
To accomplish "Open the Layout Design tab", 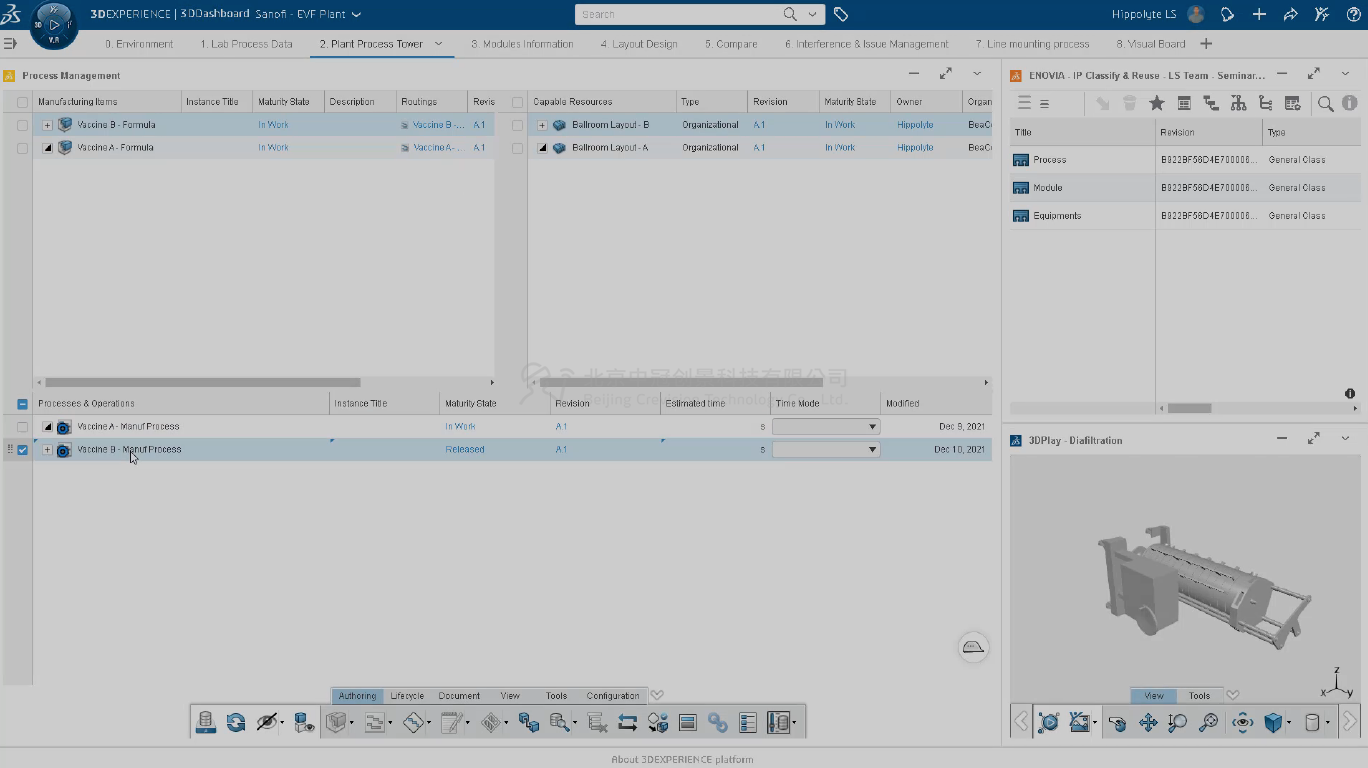I will (639, 44).
